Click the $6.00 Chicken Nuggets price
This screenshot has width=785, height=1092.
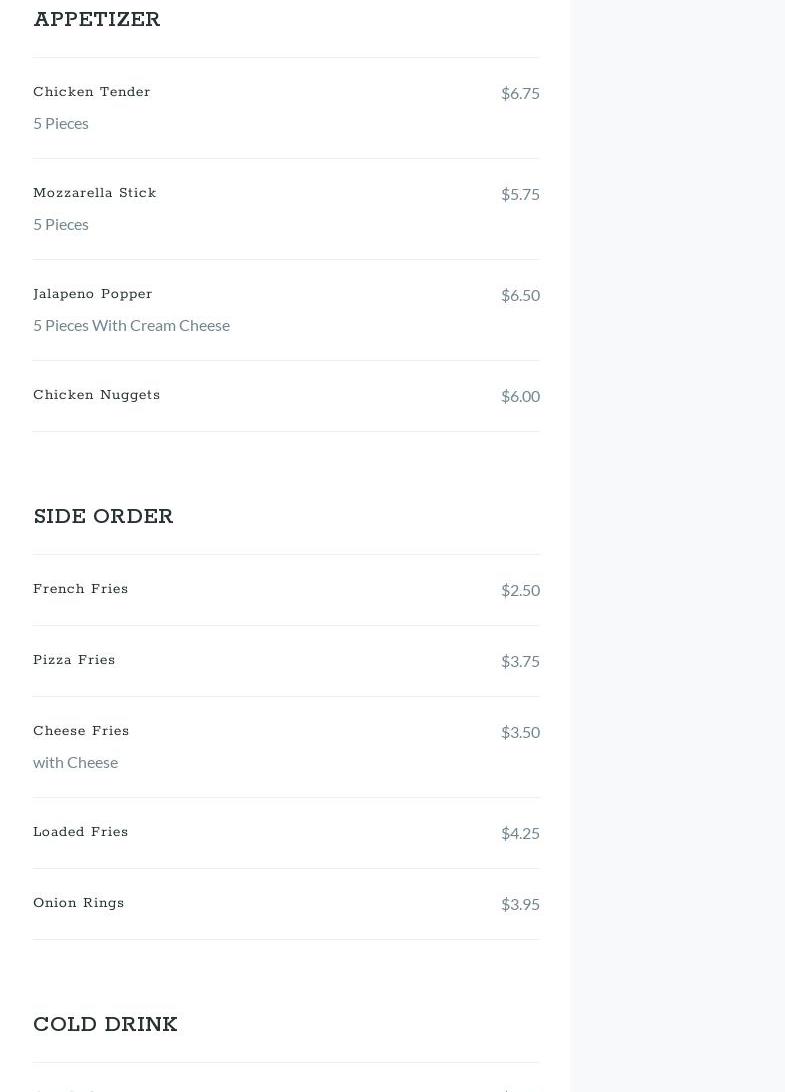520,396
